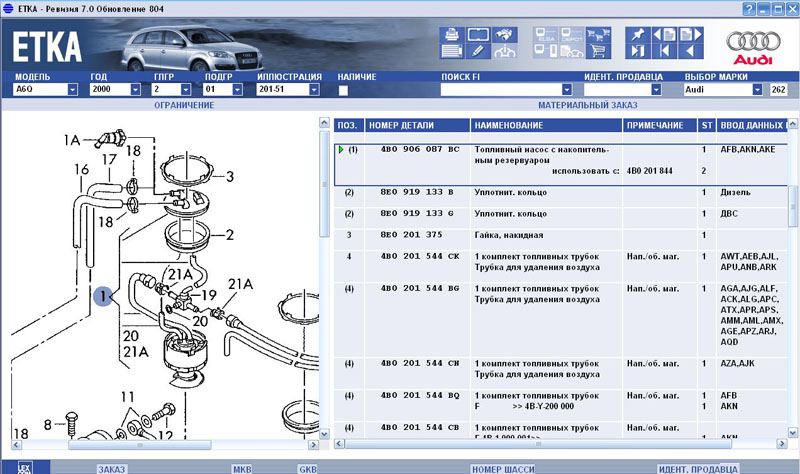Click the ЗАКАЗ button in the bottom bar
Screen dimensions: 800x474
pyautogui.click(x=111, y=468)
